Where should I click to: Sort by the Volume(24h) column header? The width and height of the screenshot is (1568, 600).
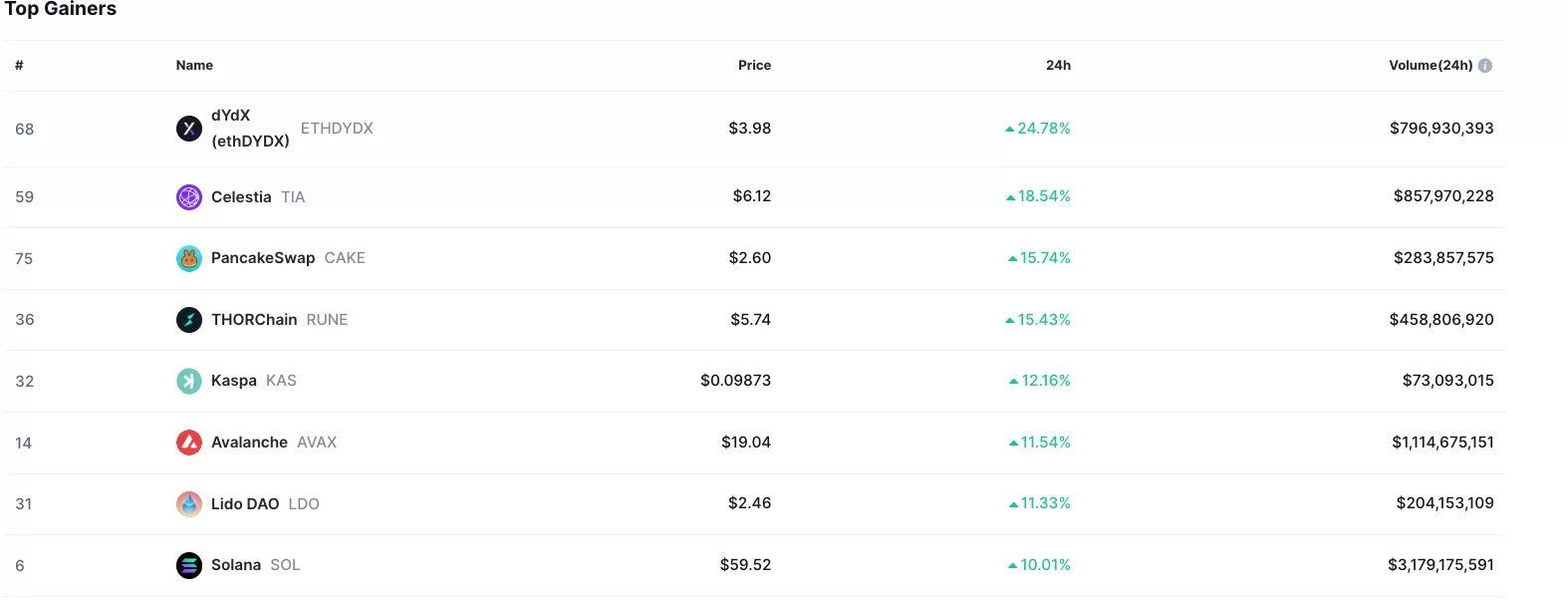[1431, 66]
